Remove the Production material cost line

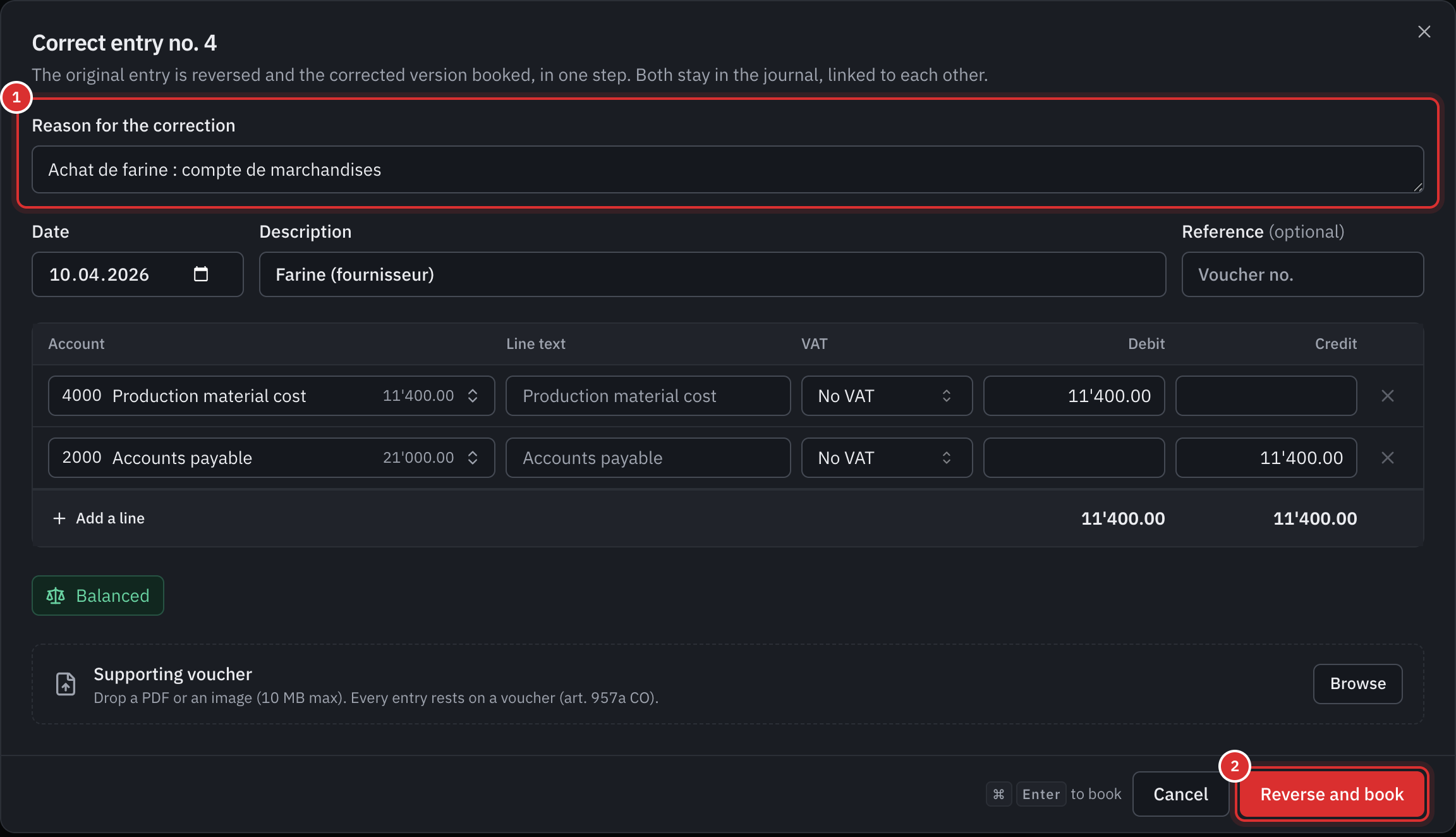point(1388,396)
